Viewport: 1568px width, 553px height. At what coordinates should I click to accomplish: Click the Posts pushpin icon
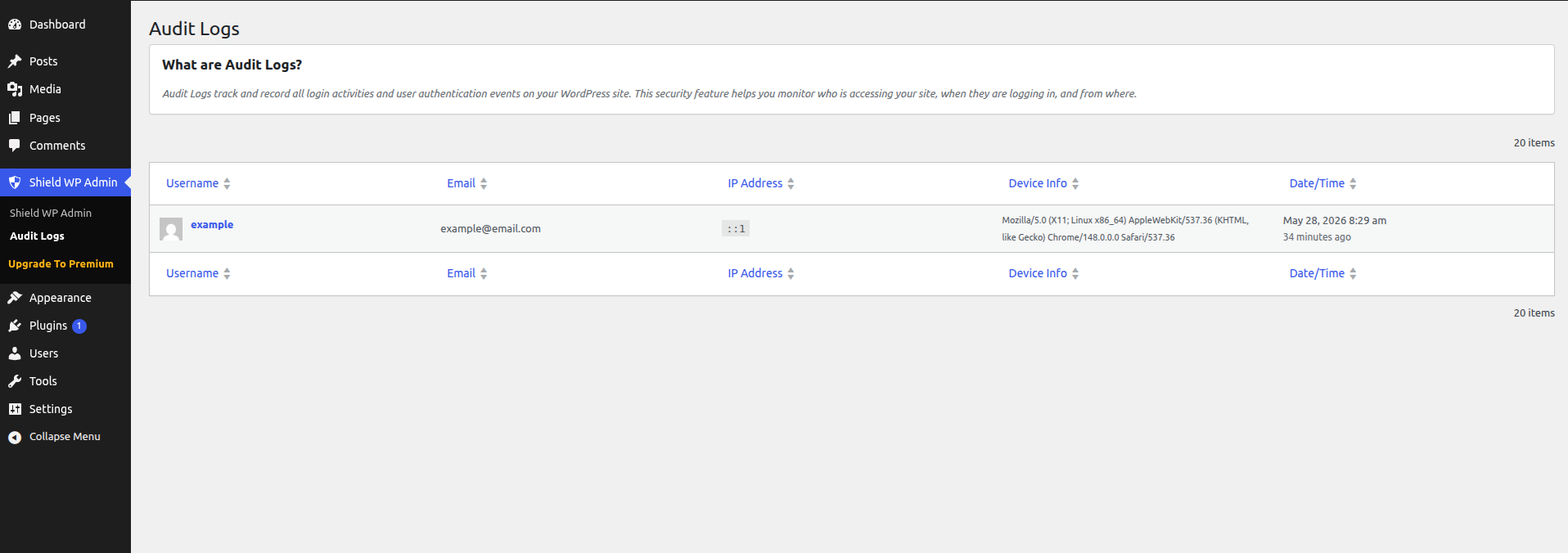tap(15, 61)
